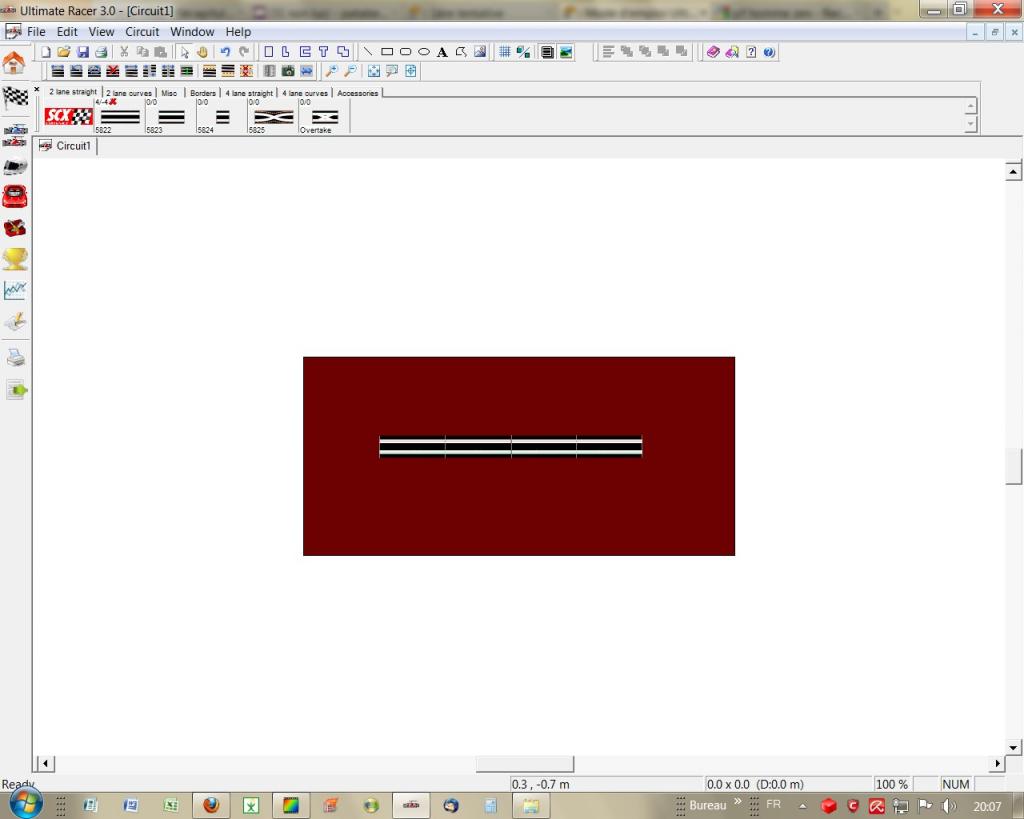
Task: Select the red car icon in sidebar
Action: click(15, 196)
